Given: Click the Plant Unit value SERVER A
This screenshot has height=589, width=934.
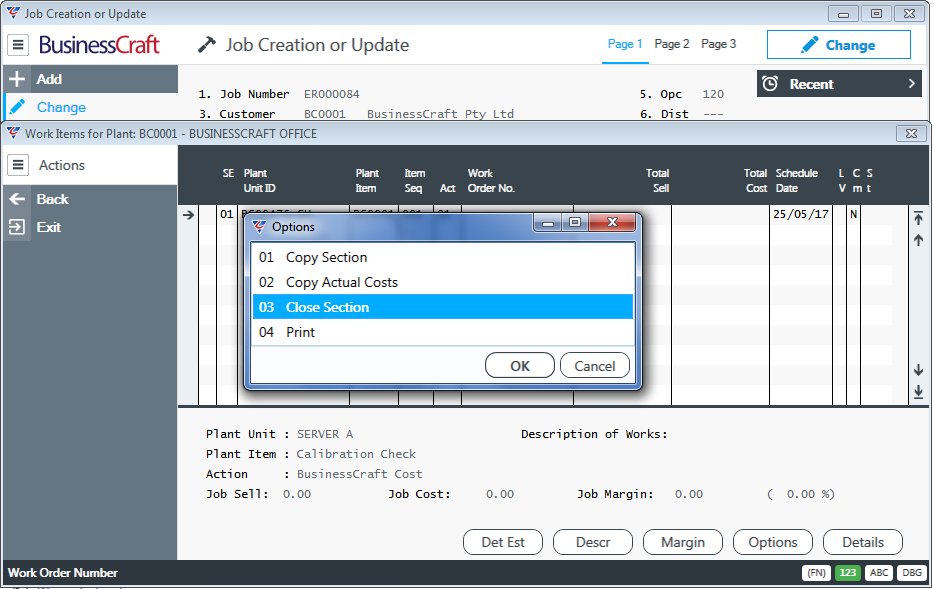Looking at the screenshot, I should coord(325,434).
